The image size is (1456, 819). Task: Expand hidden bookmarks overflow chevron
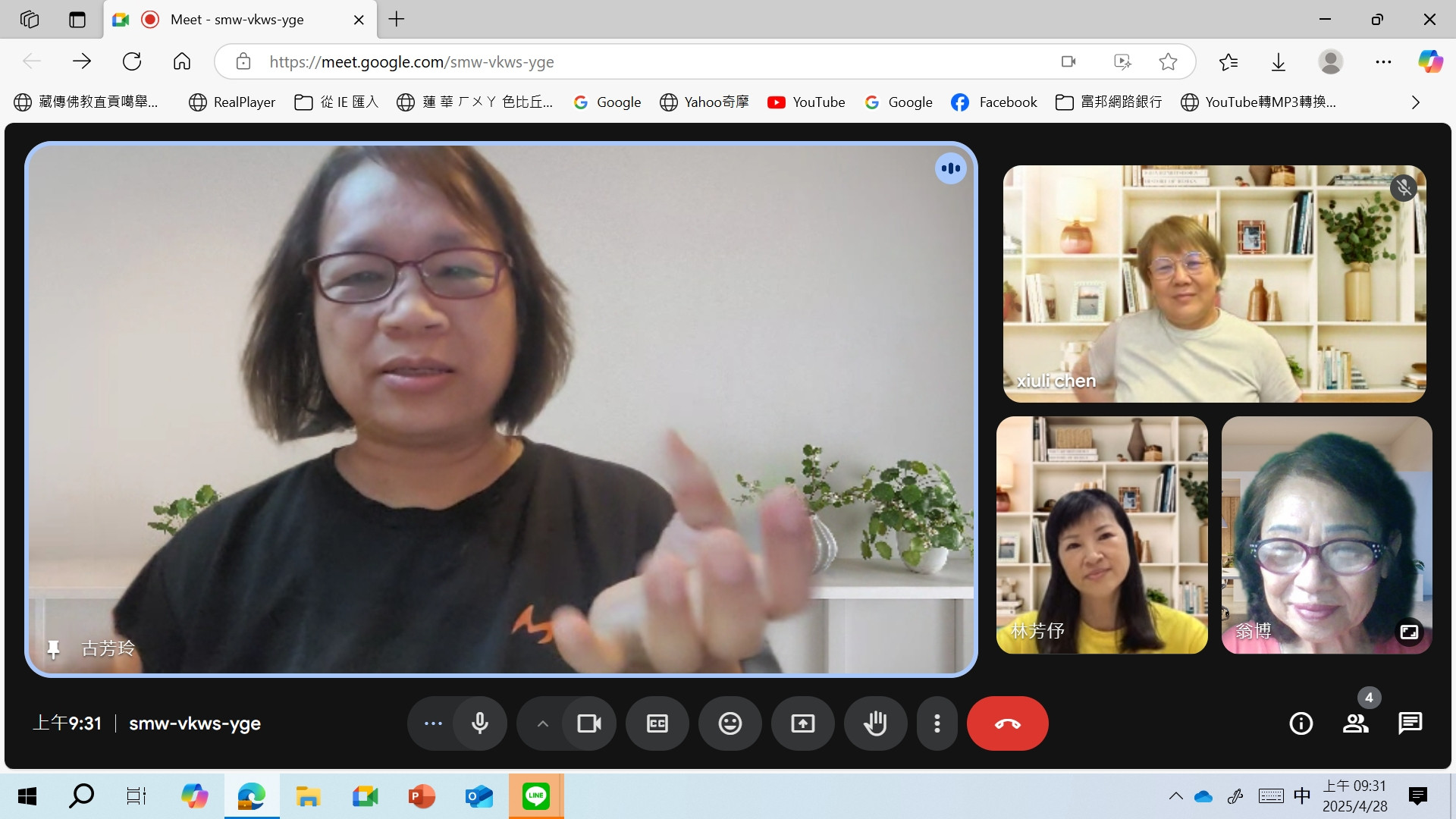pyautogui.click(x=1415, y=102)
